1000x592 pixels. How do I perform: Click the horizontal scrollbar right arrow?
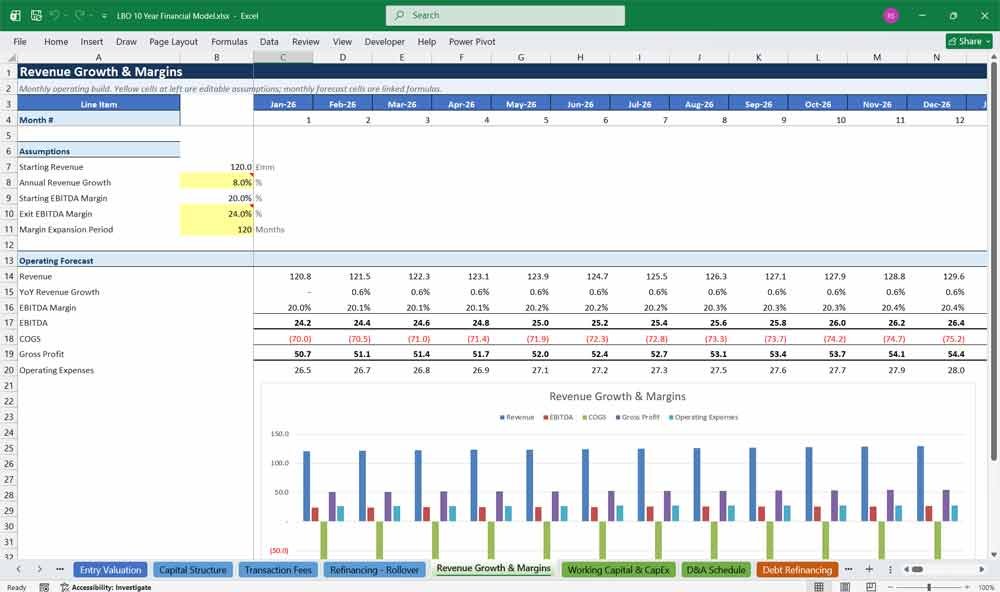pyautogui.click(x=982, y=569)
